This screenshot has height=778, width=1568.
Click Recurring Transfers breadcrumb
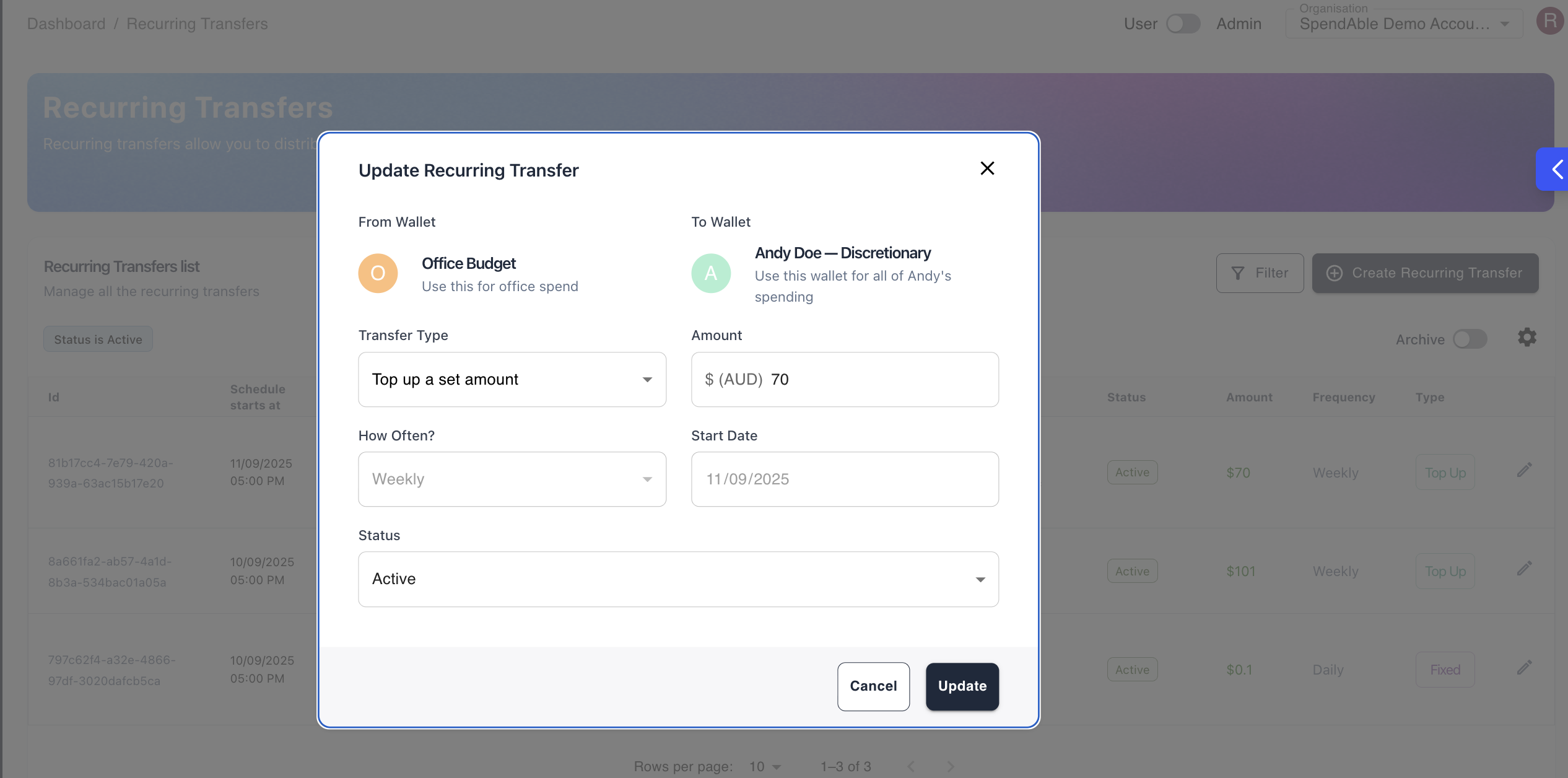coord(197,24)
